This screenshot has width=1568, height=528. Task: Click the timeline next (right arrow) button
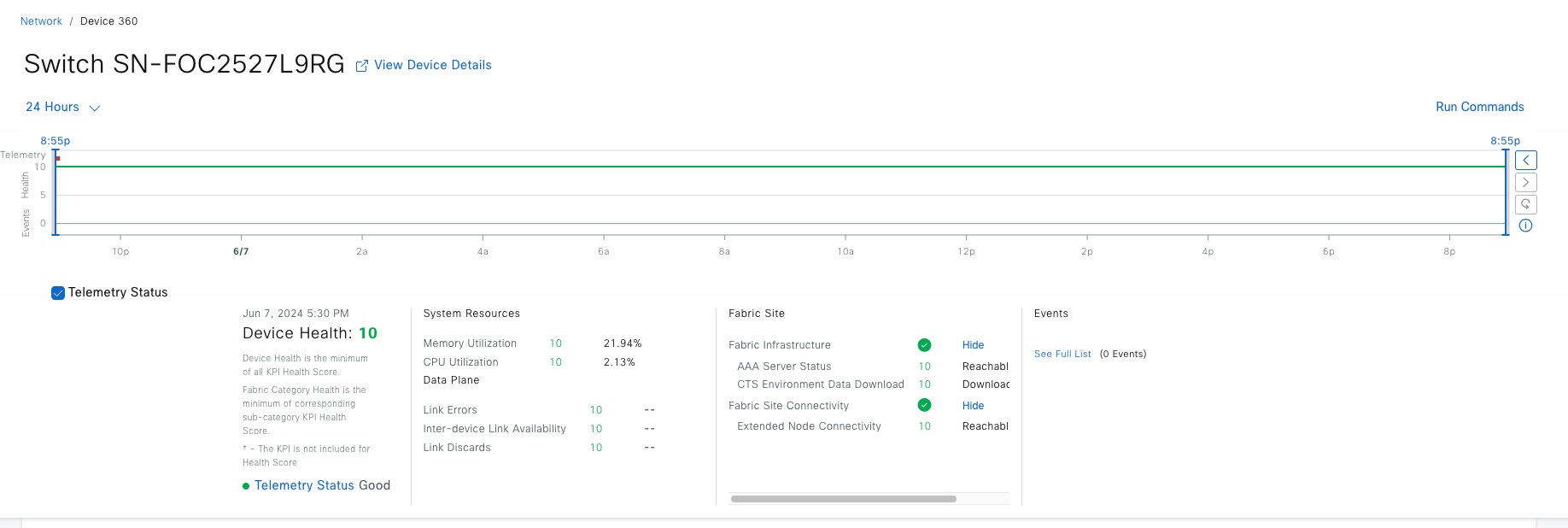pos(1525,183)
